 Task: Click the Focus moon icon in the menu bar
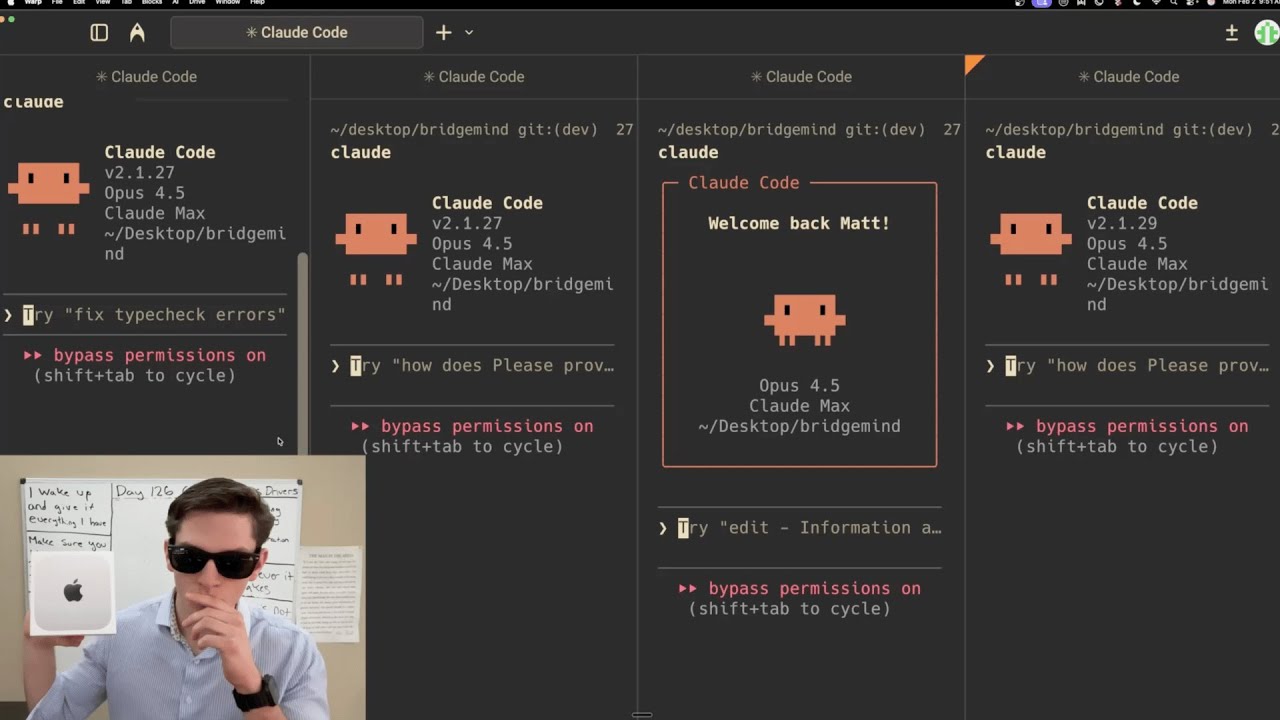click(1137, 3)
